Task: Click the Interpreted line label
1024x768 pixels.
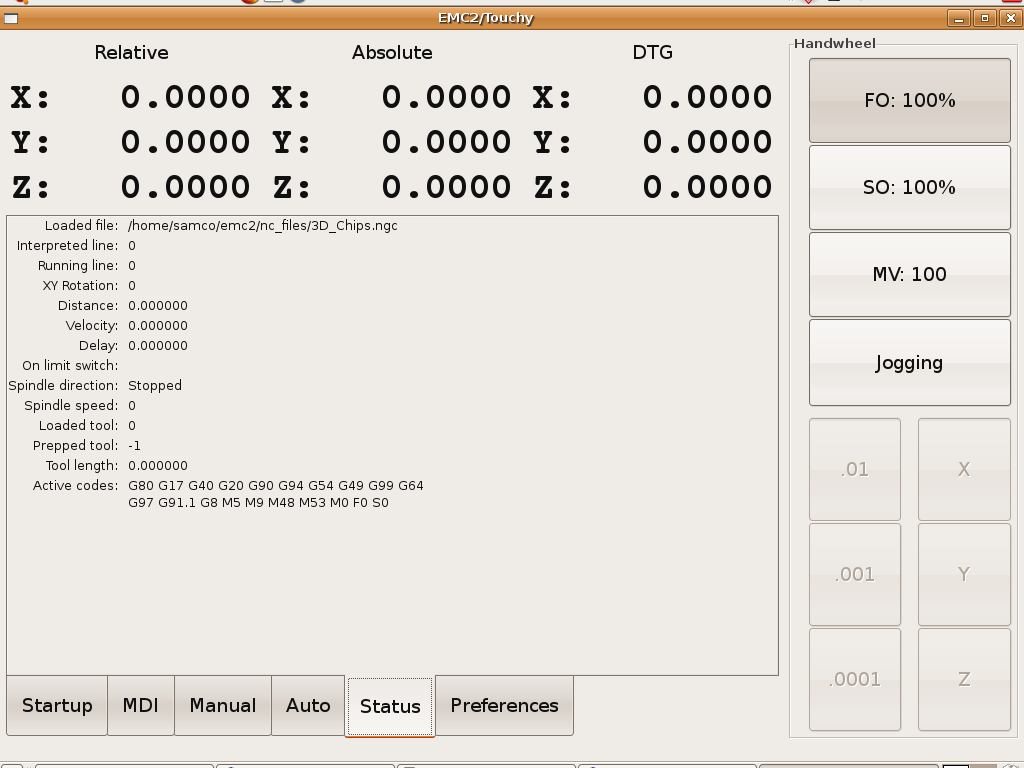Action: point(67,246)
